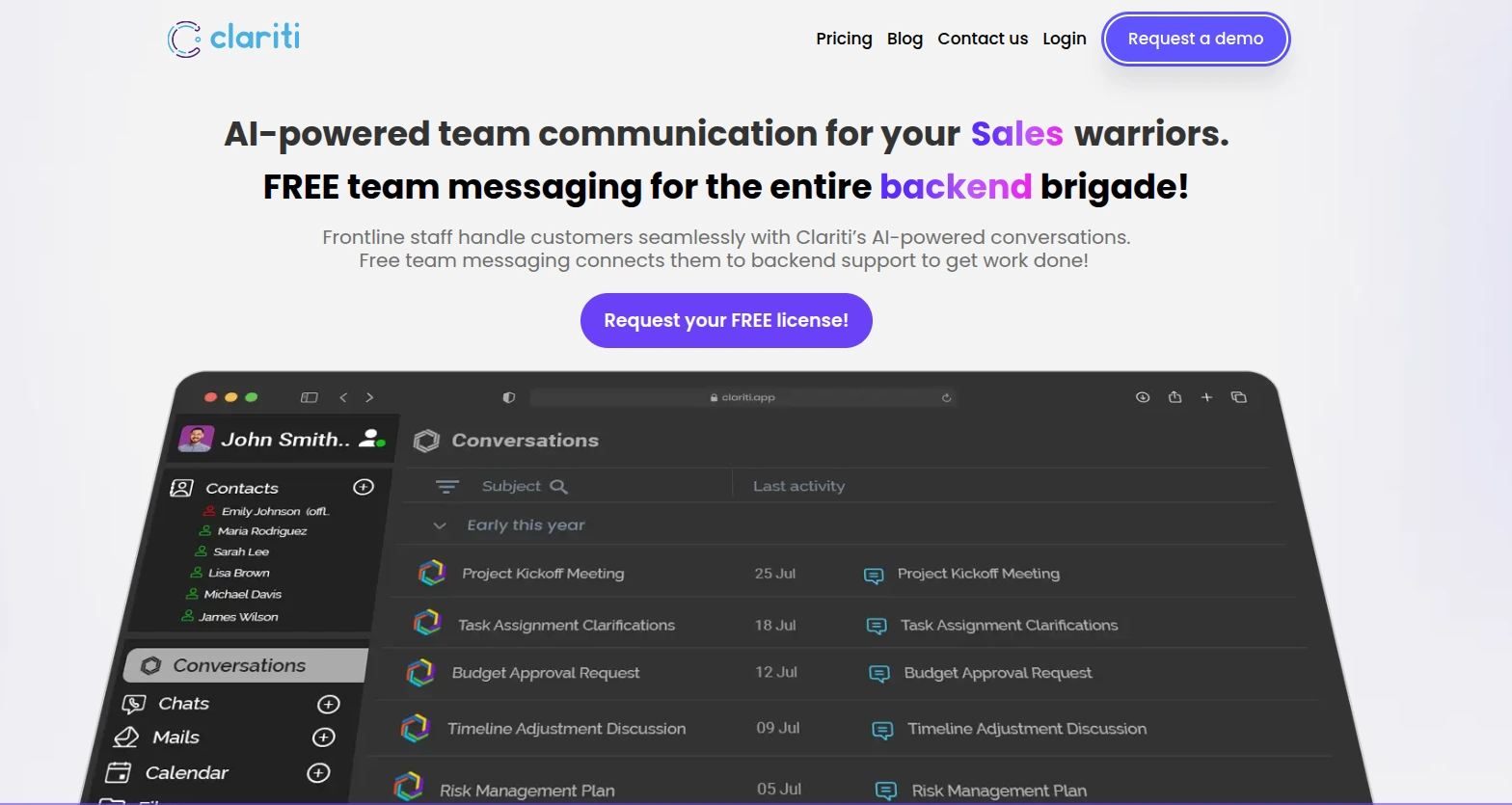Screen dimensions: 1512x805
Task: Click the sidebar toggle icon in mockup browser
Action: point(310,397)
